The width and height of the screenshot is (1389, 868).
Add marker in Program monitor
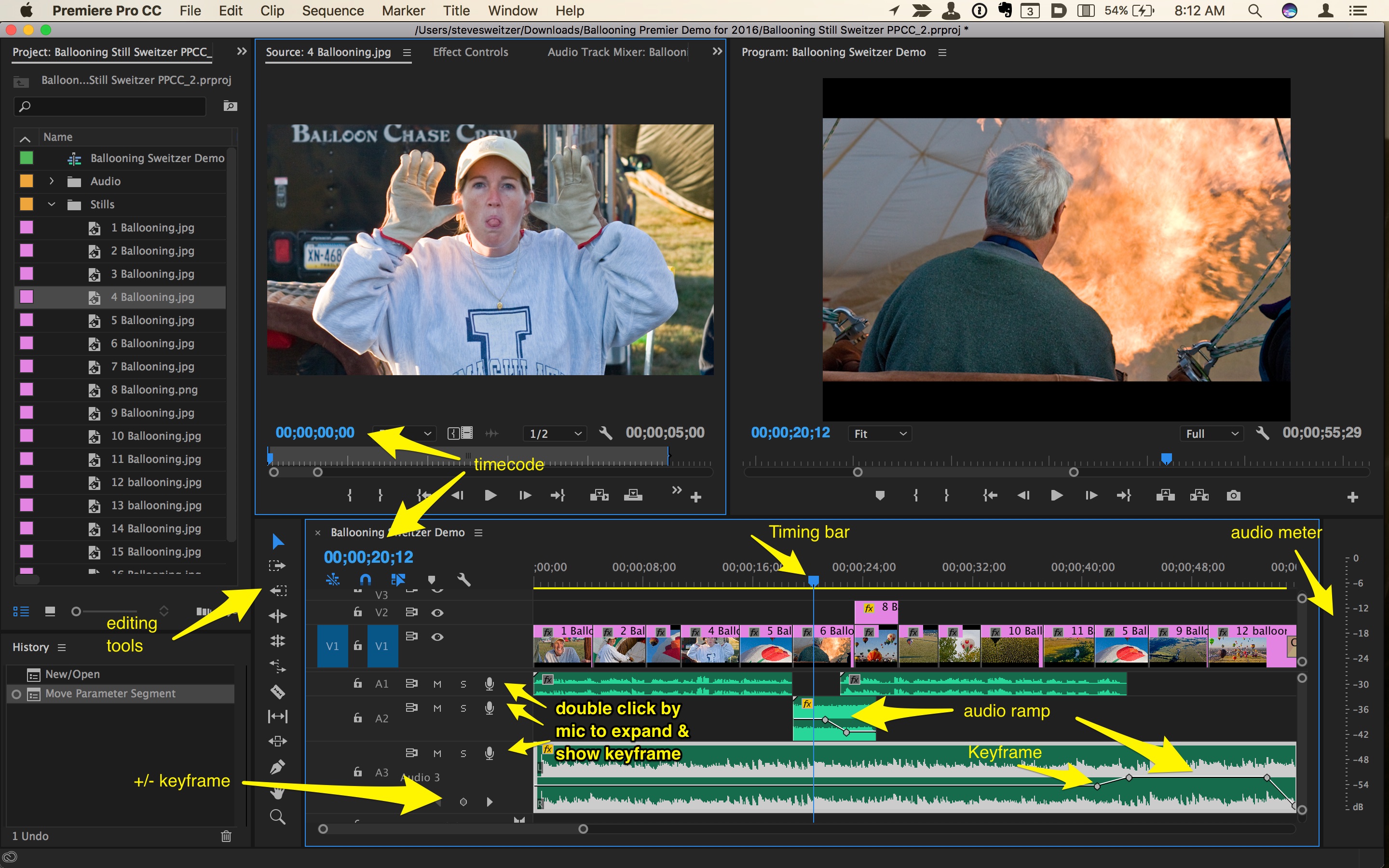pos(880,495)
